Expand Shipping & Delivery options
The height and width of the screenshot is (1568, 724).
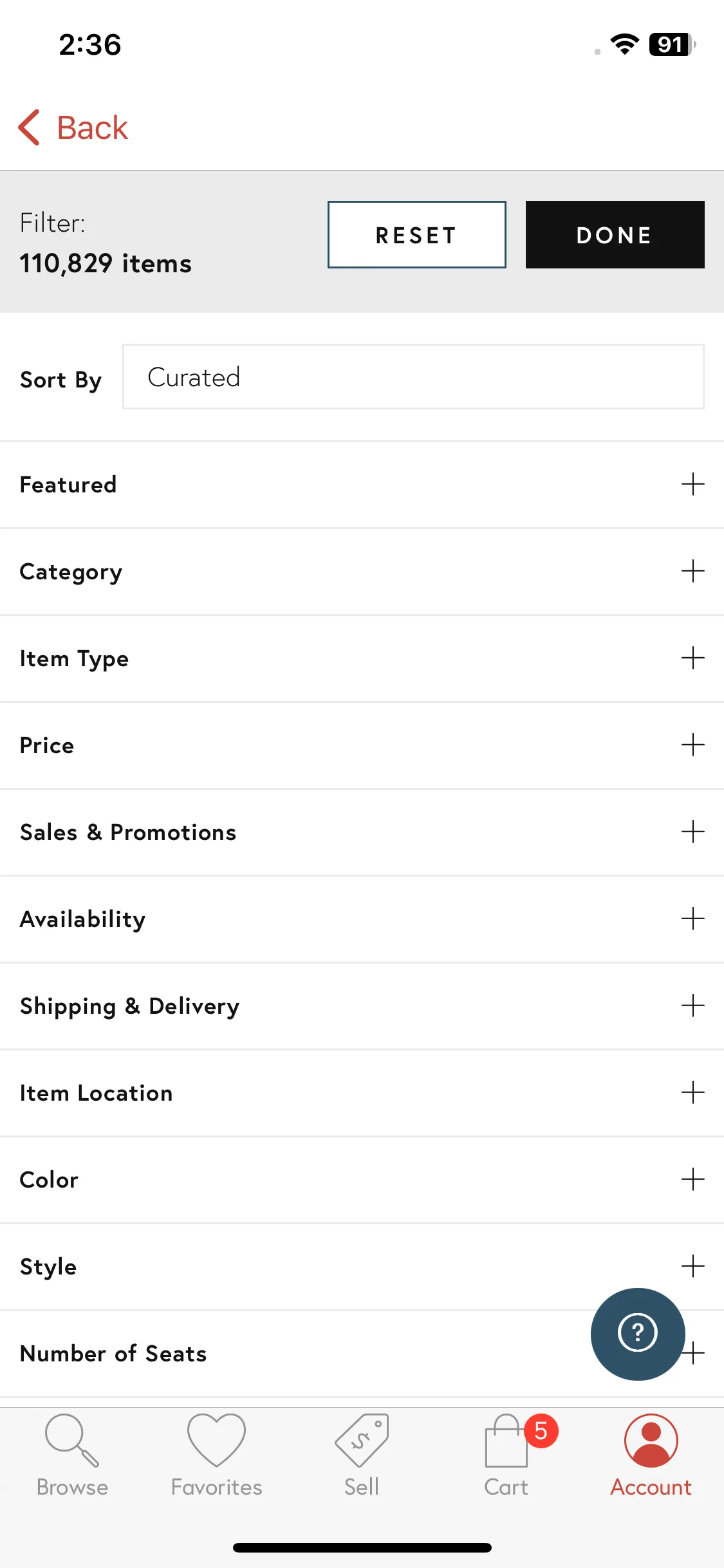tap(362, 1006)
